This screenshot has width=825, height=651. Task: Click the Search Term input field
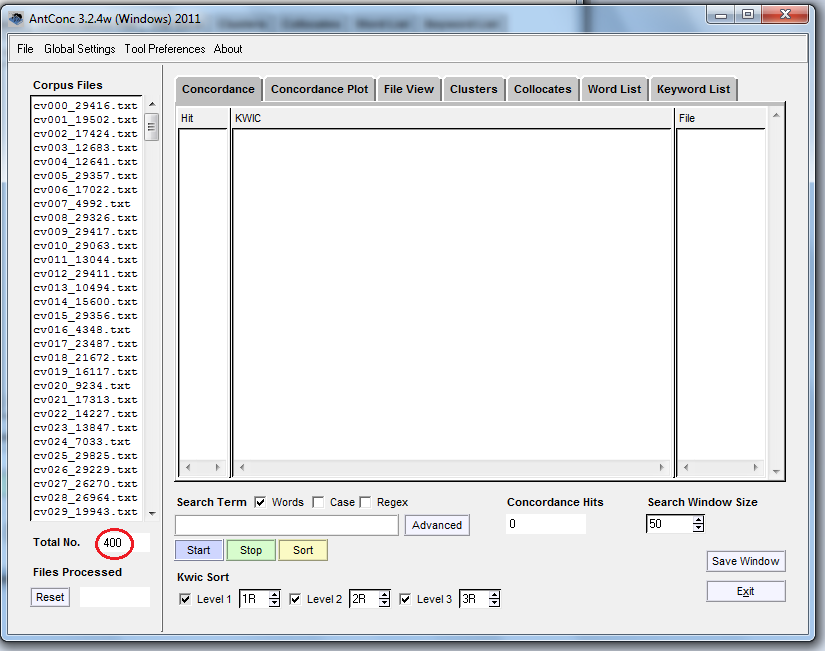[286, 525]
